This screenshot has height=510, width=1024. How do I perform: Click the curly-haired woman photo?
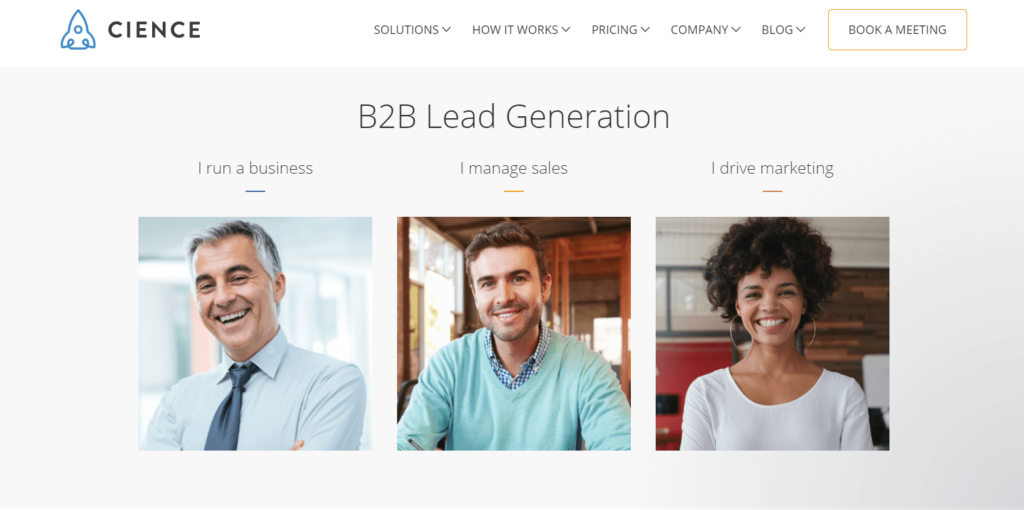[x=773, y=334]
